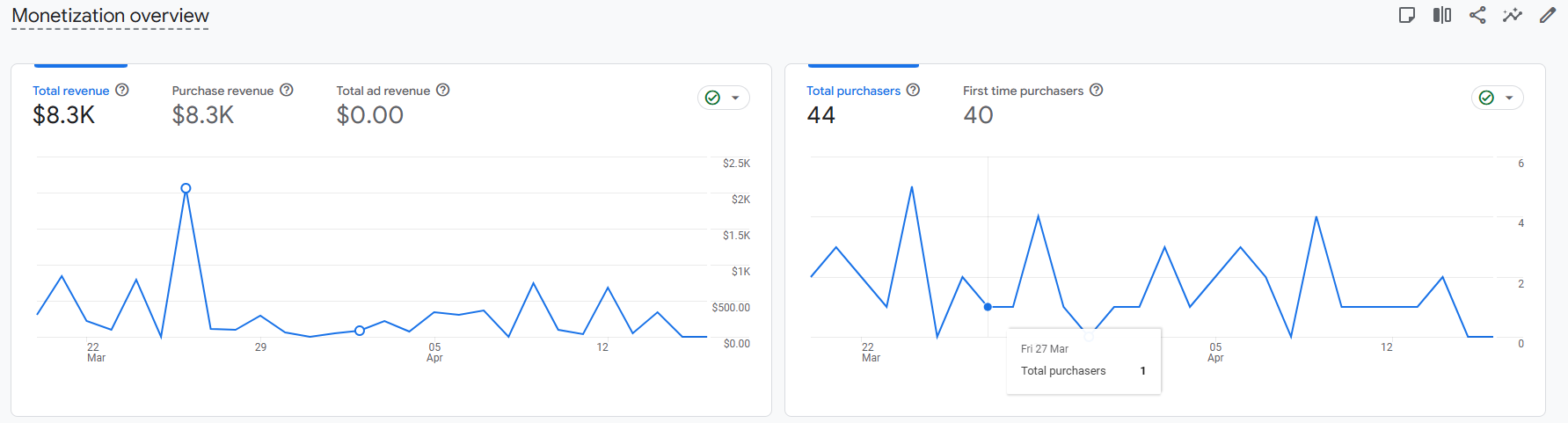Click help icon beside Total purchasers
Screen dimensions: 1568x423
point(914,90)
